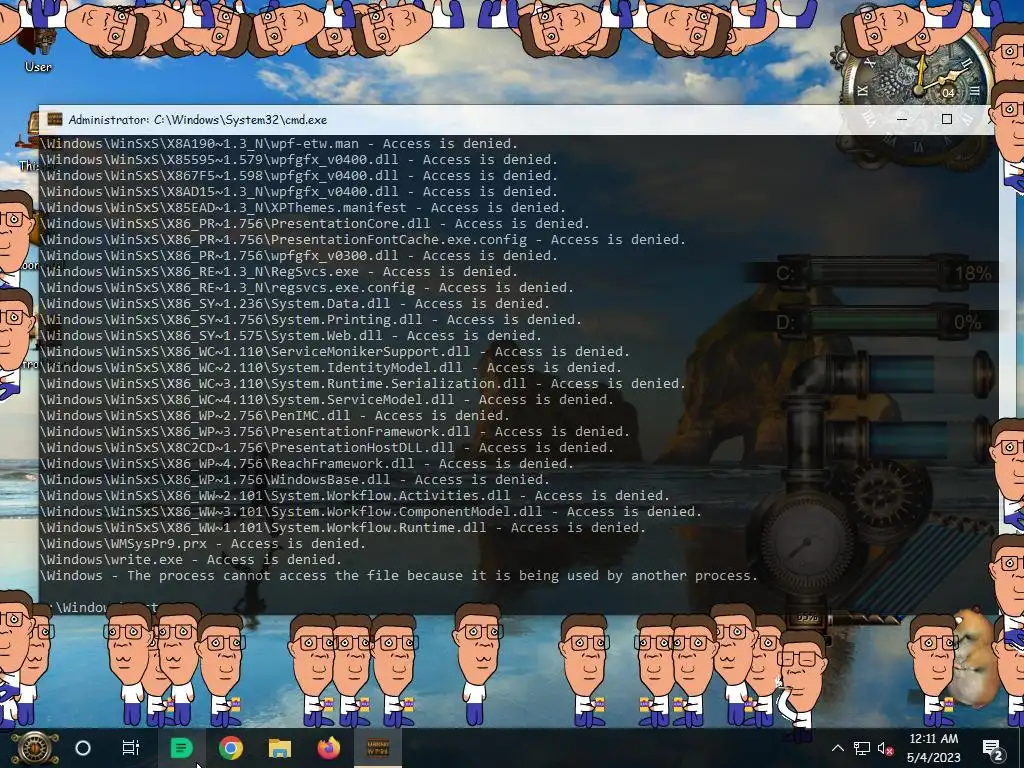
Task: Open the muted volume tray icon
Action: click(886, 749)
